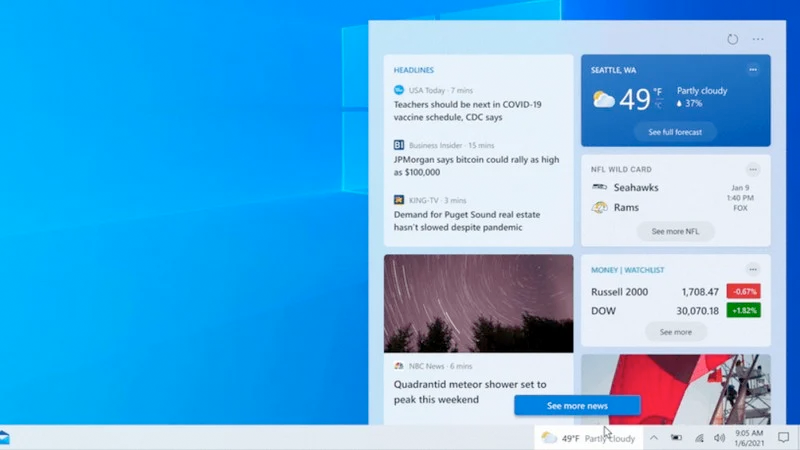Image resolution: width=800 pixels, height=450 pixels.
Task: Open the JPMorgan bitcoin rally headline
Action: click(476, 165)
